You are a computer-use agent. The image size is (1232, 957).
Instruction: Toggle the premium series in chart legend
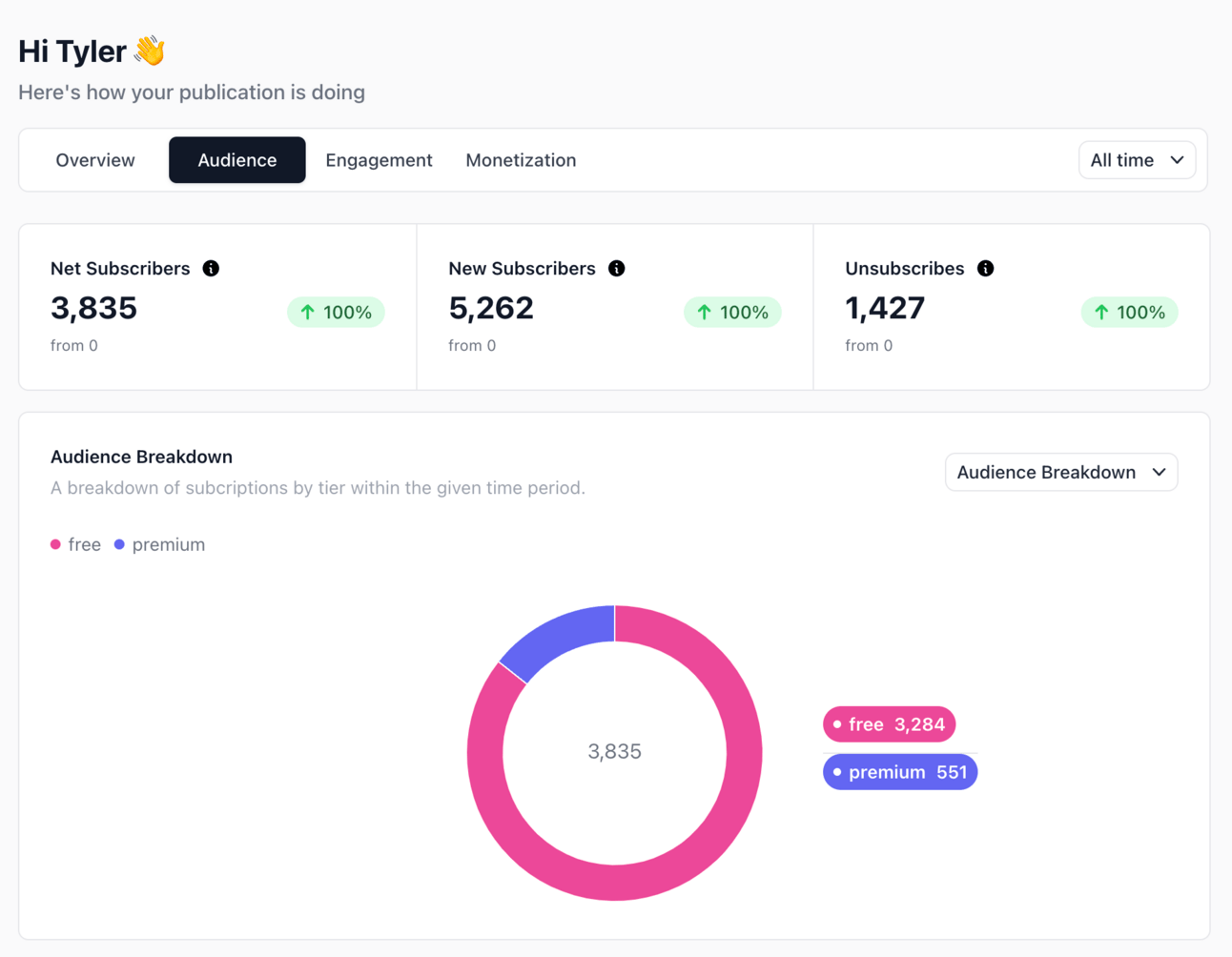[159, 544]
